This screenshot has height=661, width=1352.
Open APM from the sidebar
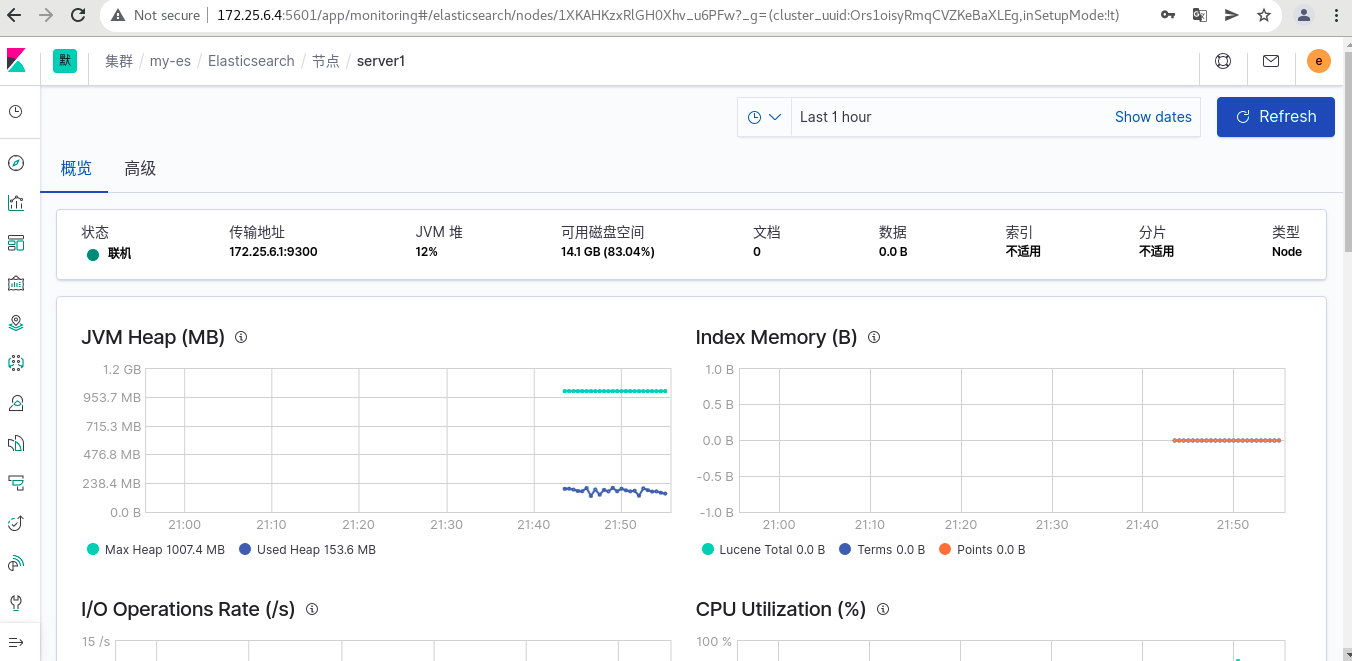[15, 483]
